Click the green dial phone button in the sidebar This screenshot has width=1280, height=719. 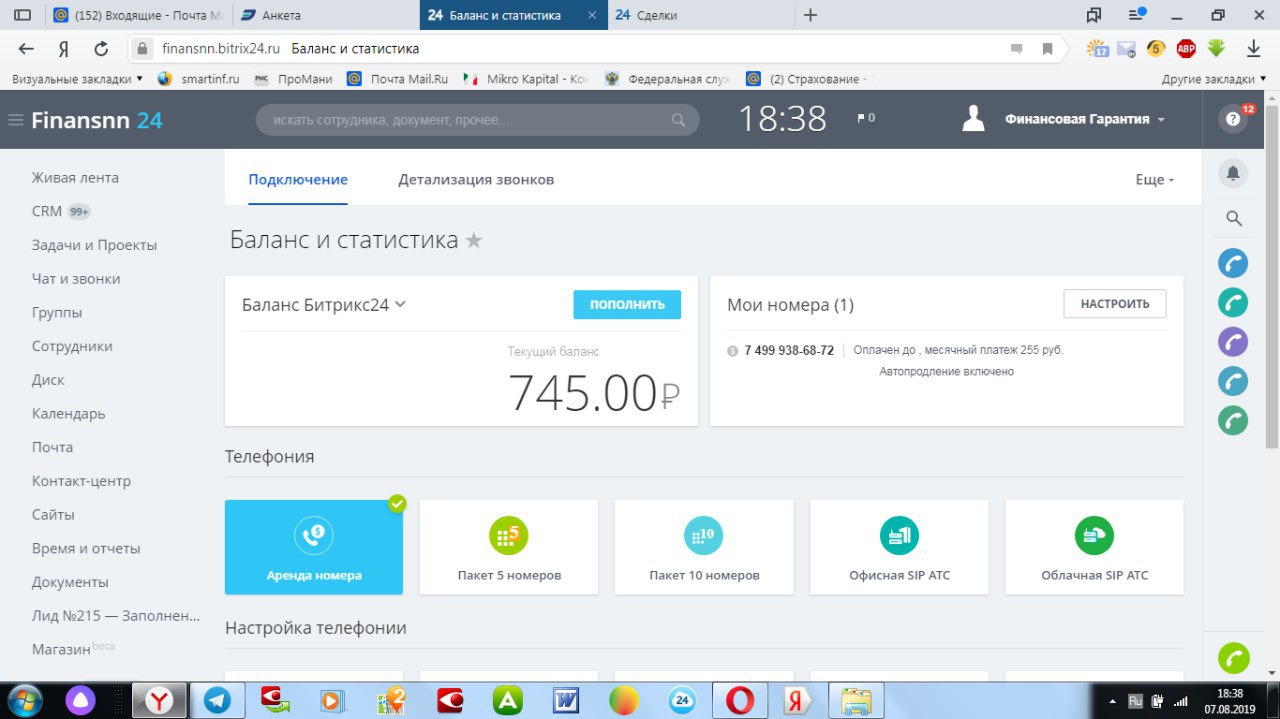pos(1234,658)
